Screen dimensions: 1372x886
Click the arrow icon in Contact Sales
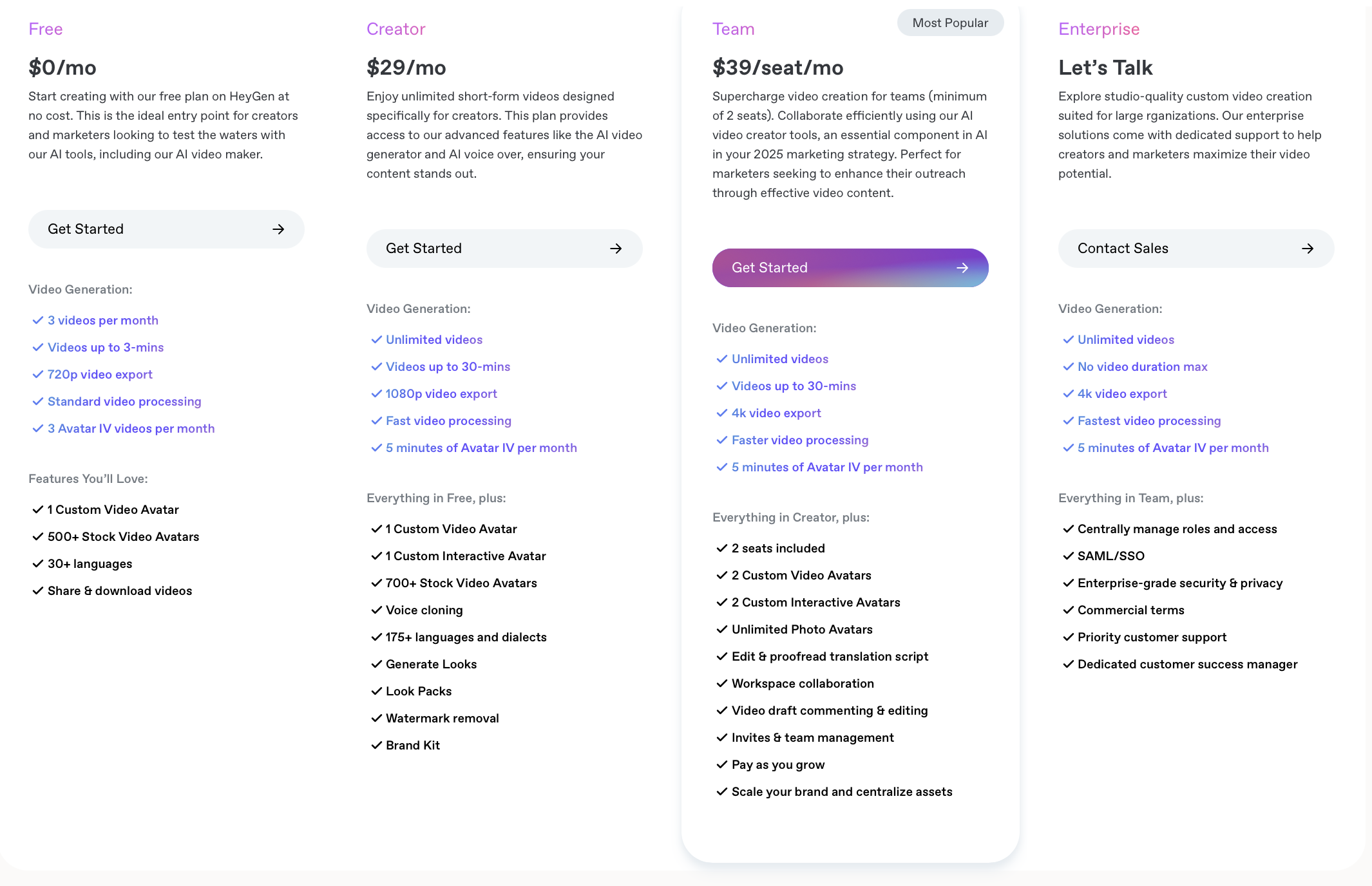1308,249
